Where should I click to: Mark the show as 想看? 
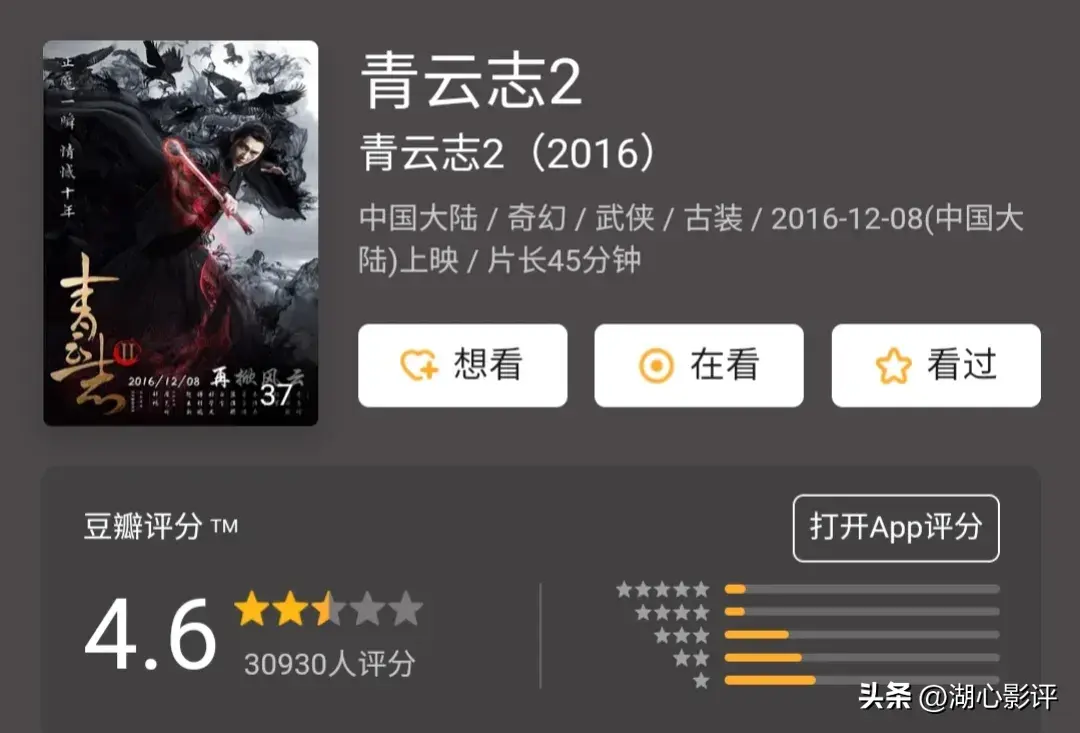coord(463,365)
